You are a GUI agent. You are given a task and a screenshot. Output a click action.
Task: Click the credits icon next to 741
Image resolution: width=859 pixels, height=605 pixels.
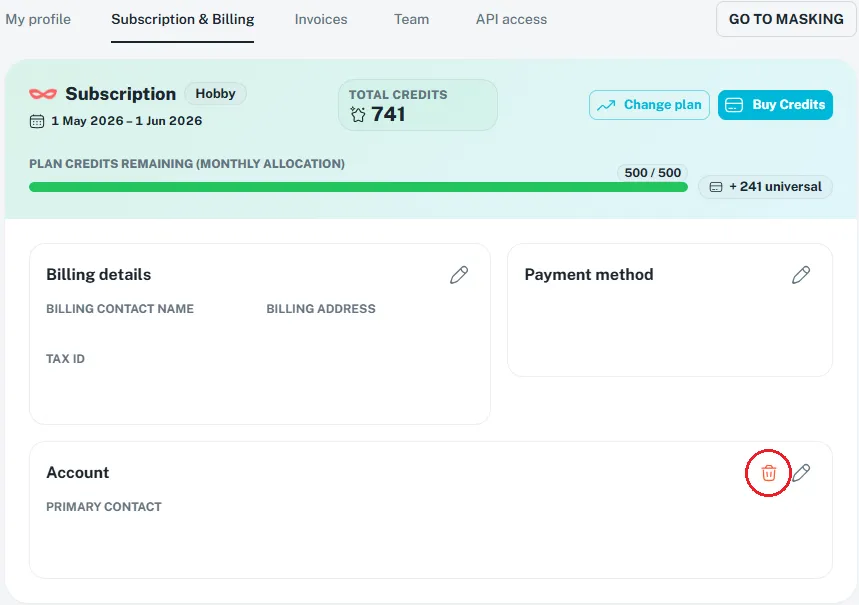point(358,115)
